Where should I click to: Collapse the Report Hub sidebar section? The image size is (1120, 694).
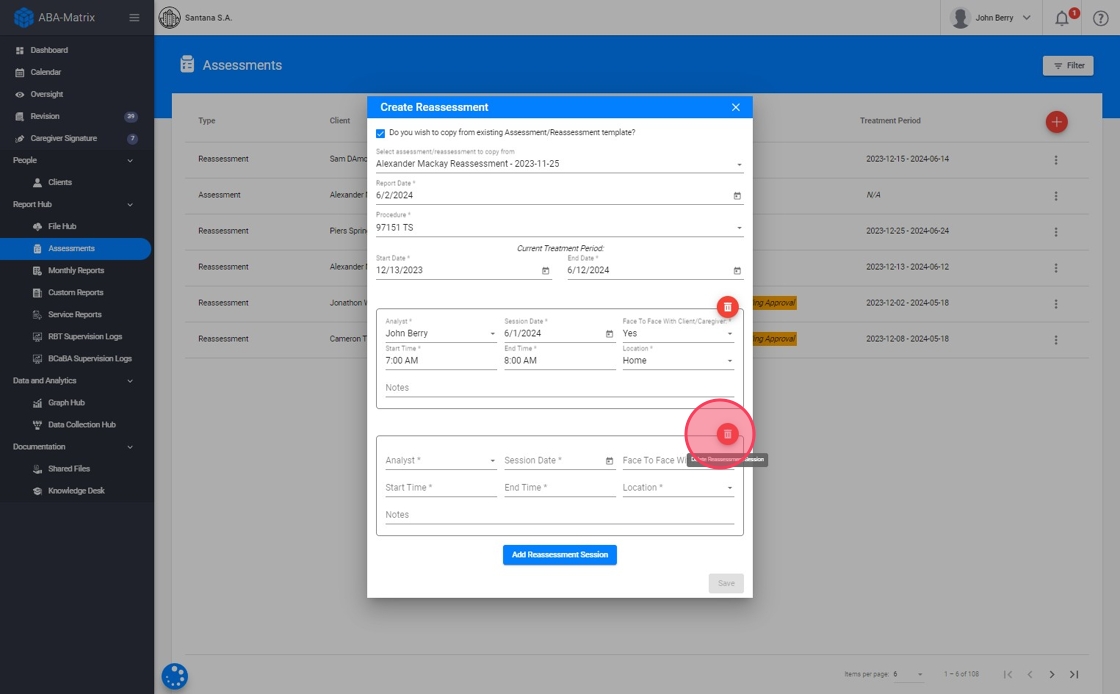130,205
